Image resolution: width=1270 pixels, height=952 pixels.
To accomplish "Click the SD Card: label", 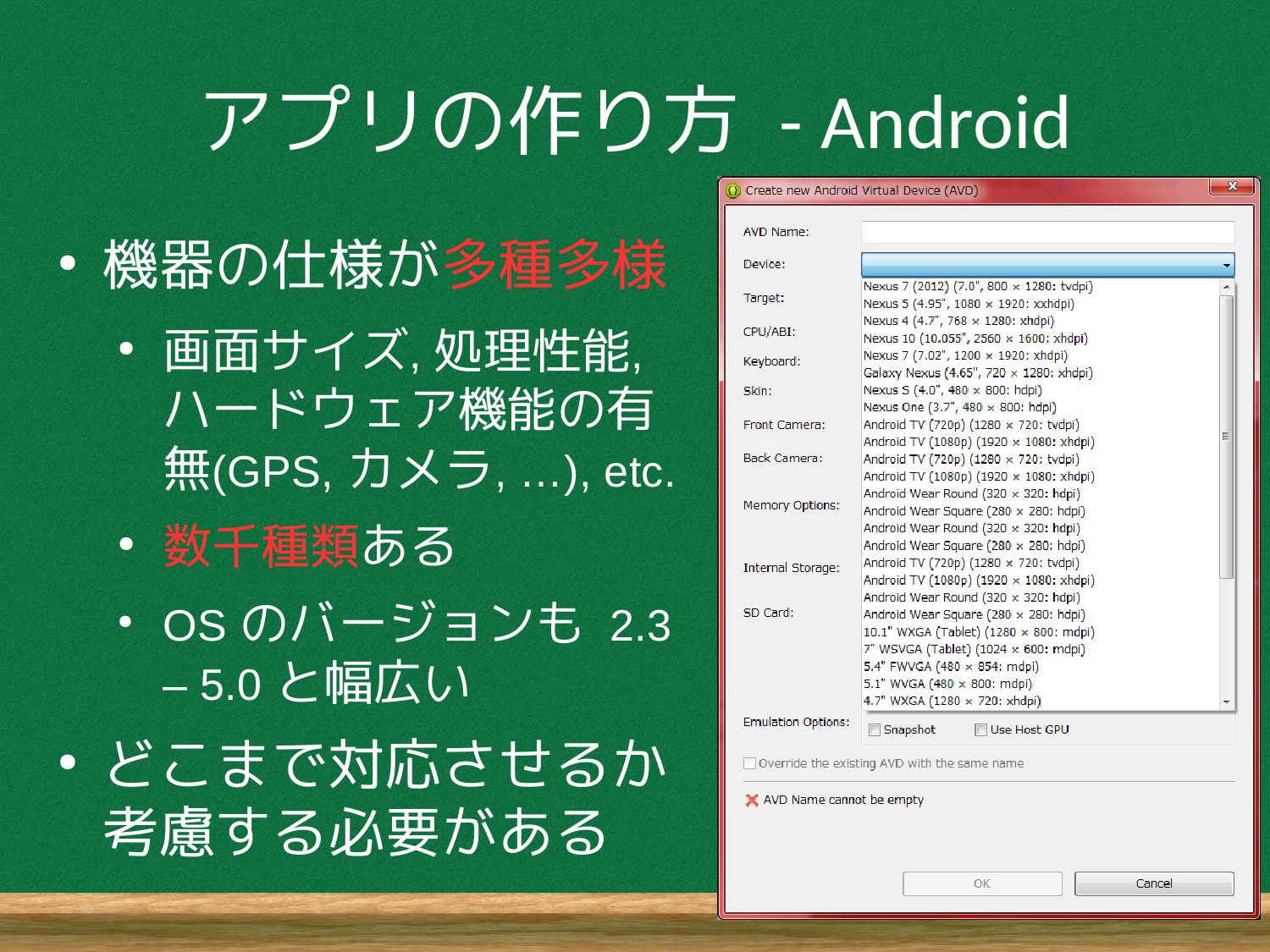I will coord(768,613).
